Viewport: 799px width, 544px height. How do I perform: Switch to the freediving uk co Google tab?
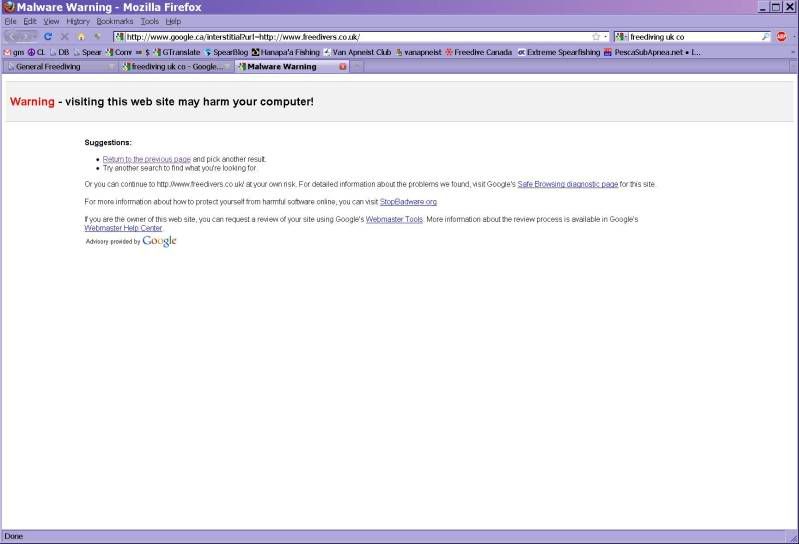point(177,67)
